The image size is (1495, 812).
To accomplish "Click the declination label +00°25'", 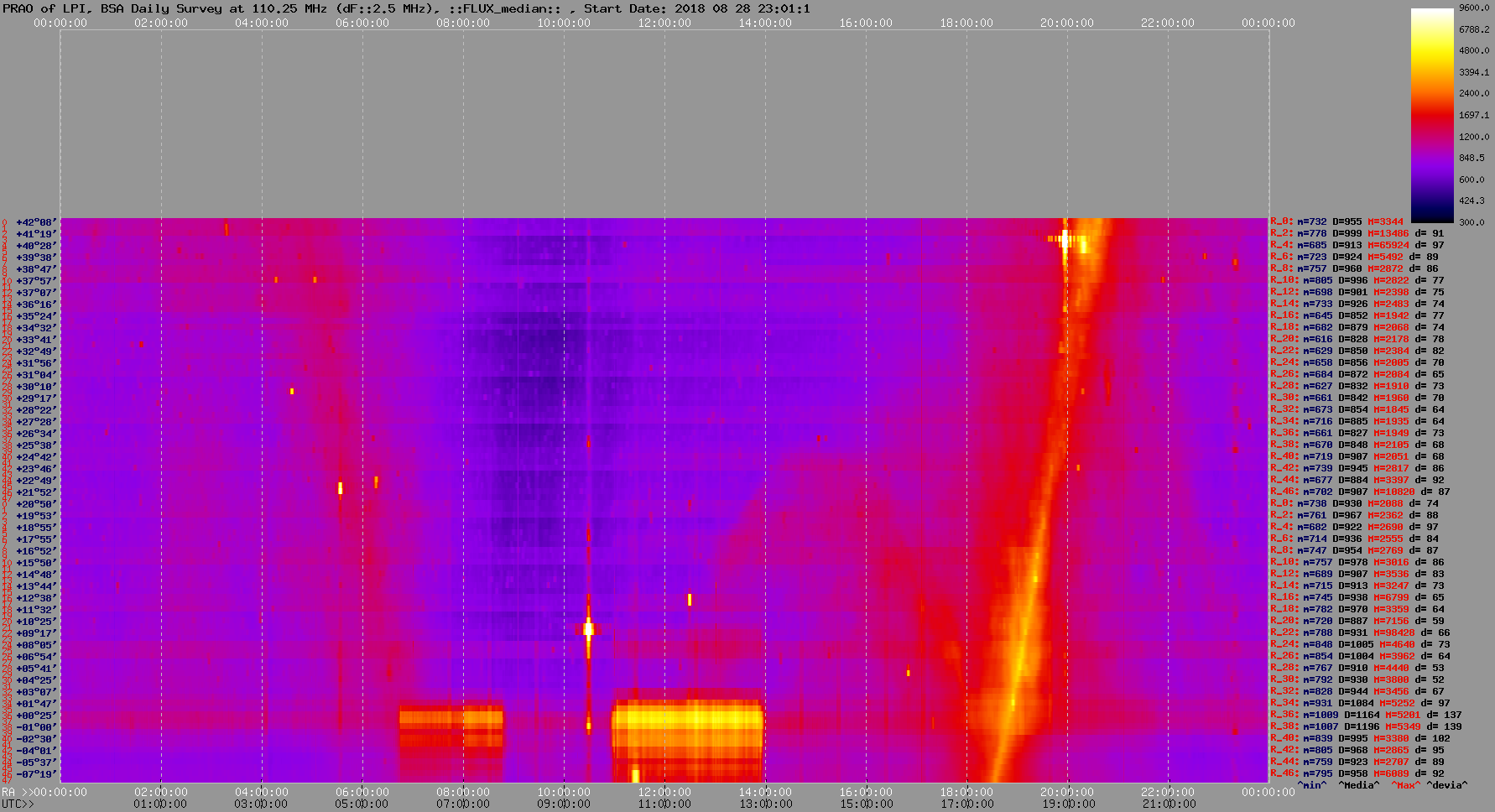I will click(36, 716).
